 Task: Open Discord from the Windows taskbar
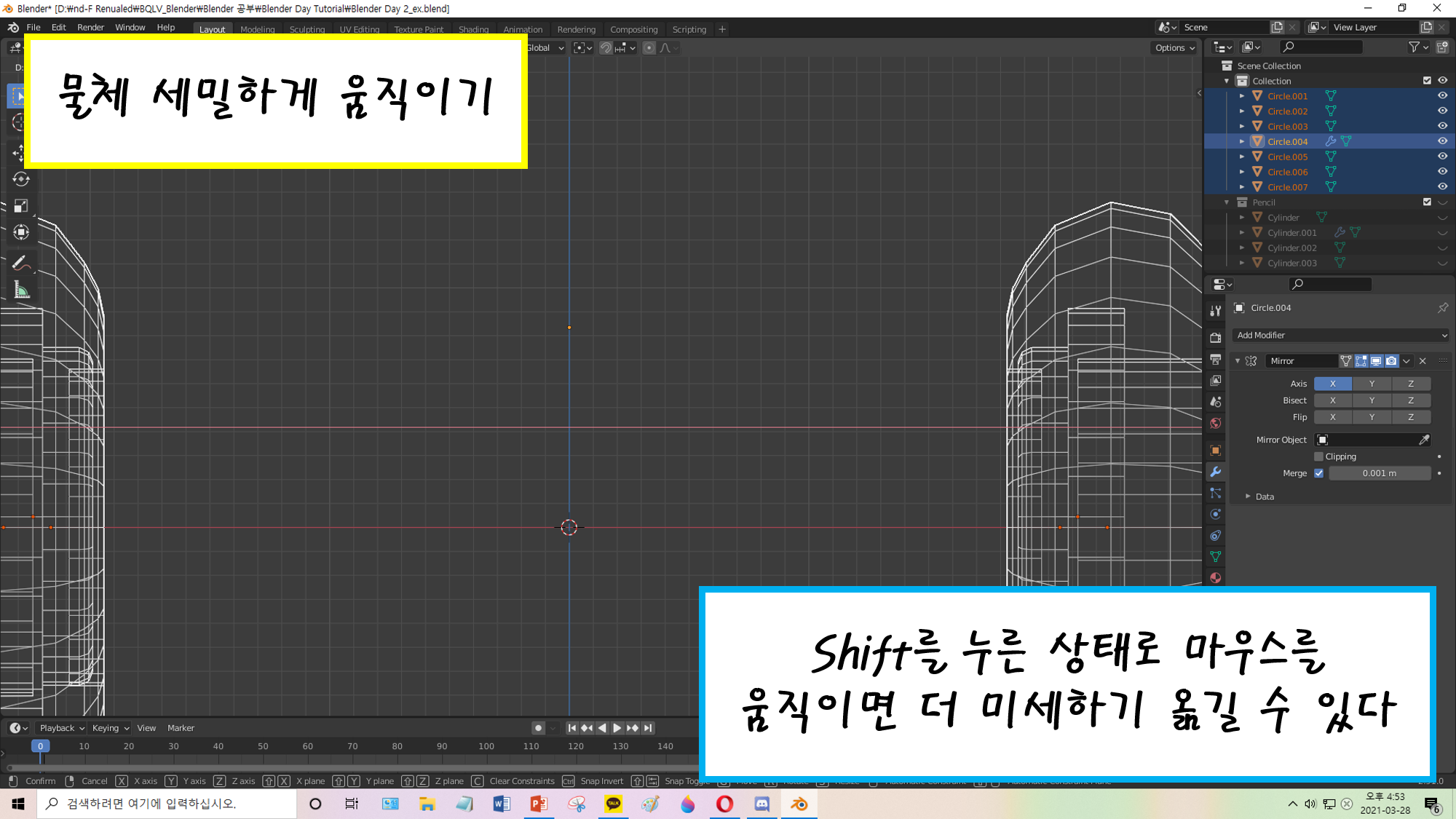[x=761, y=804]
